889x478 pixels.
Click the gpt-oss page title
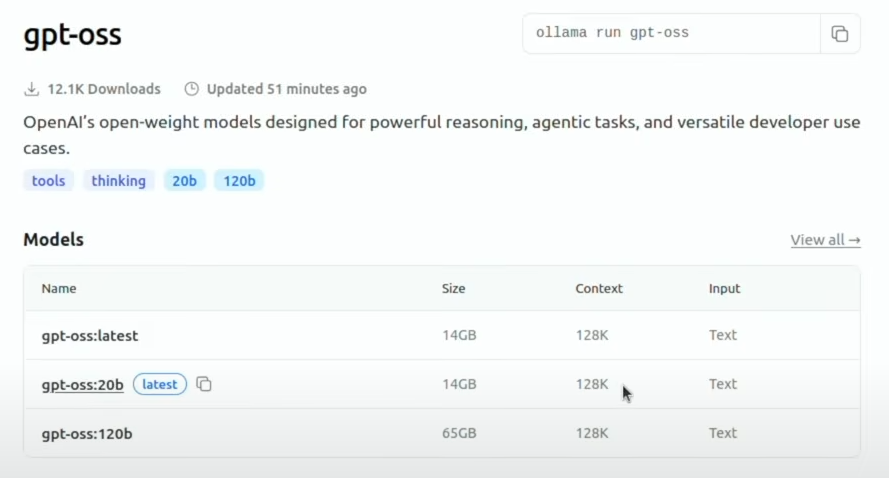point(72,35)
